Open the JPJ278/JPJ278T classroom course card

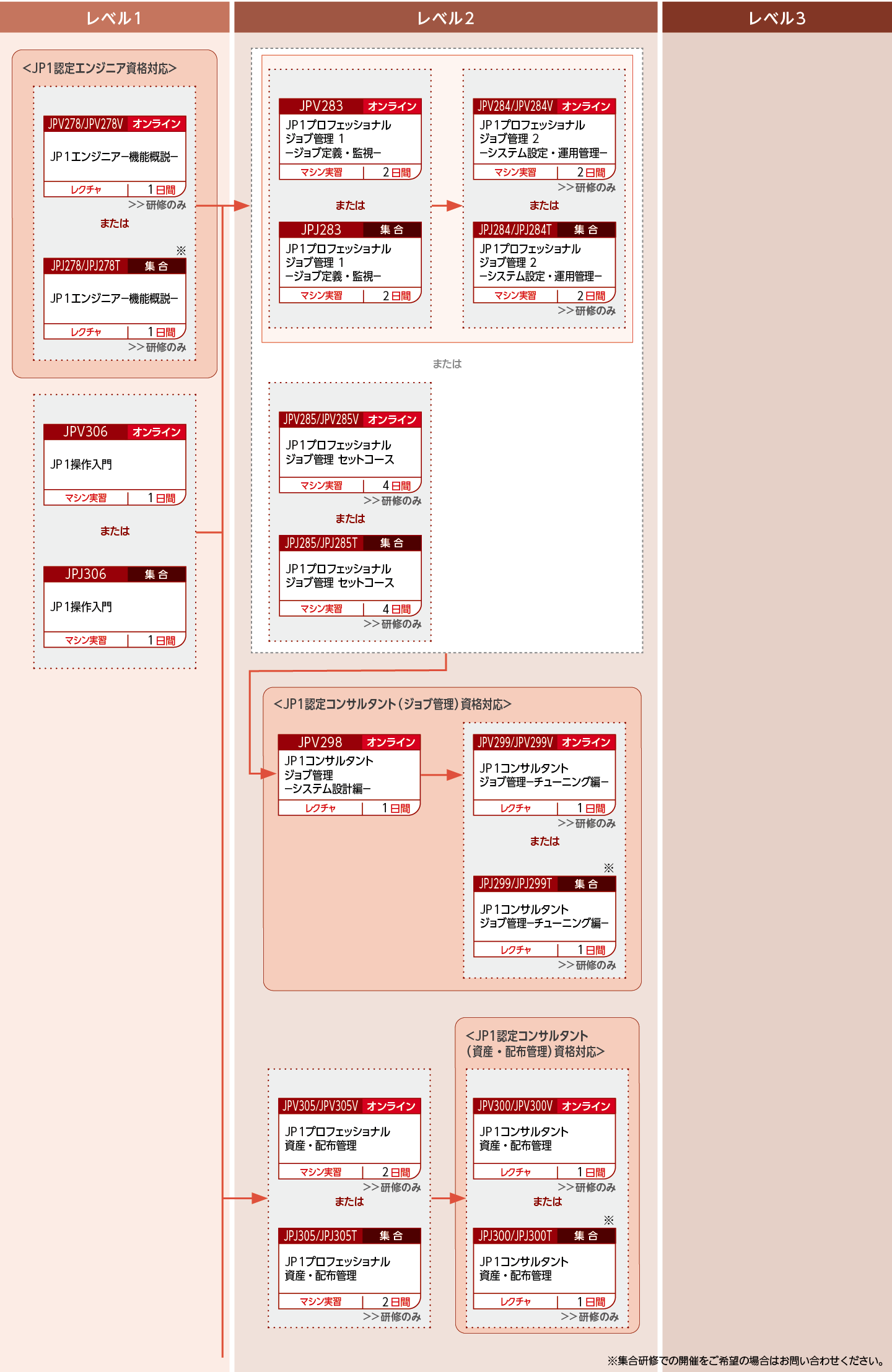tap(115, 298)
